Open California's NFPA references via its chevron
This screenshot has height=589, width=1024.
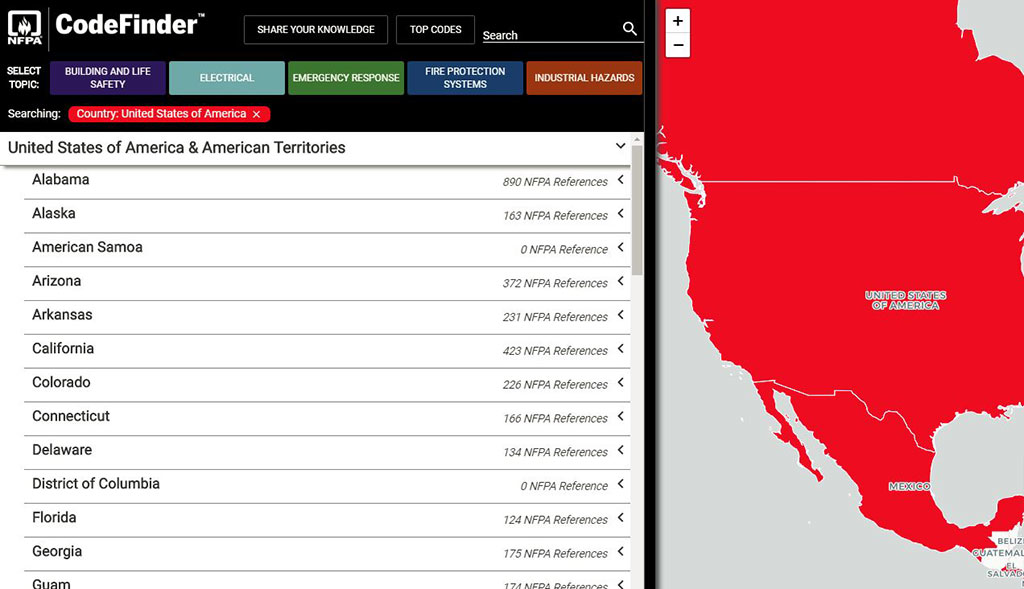pos(619,350)
